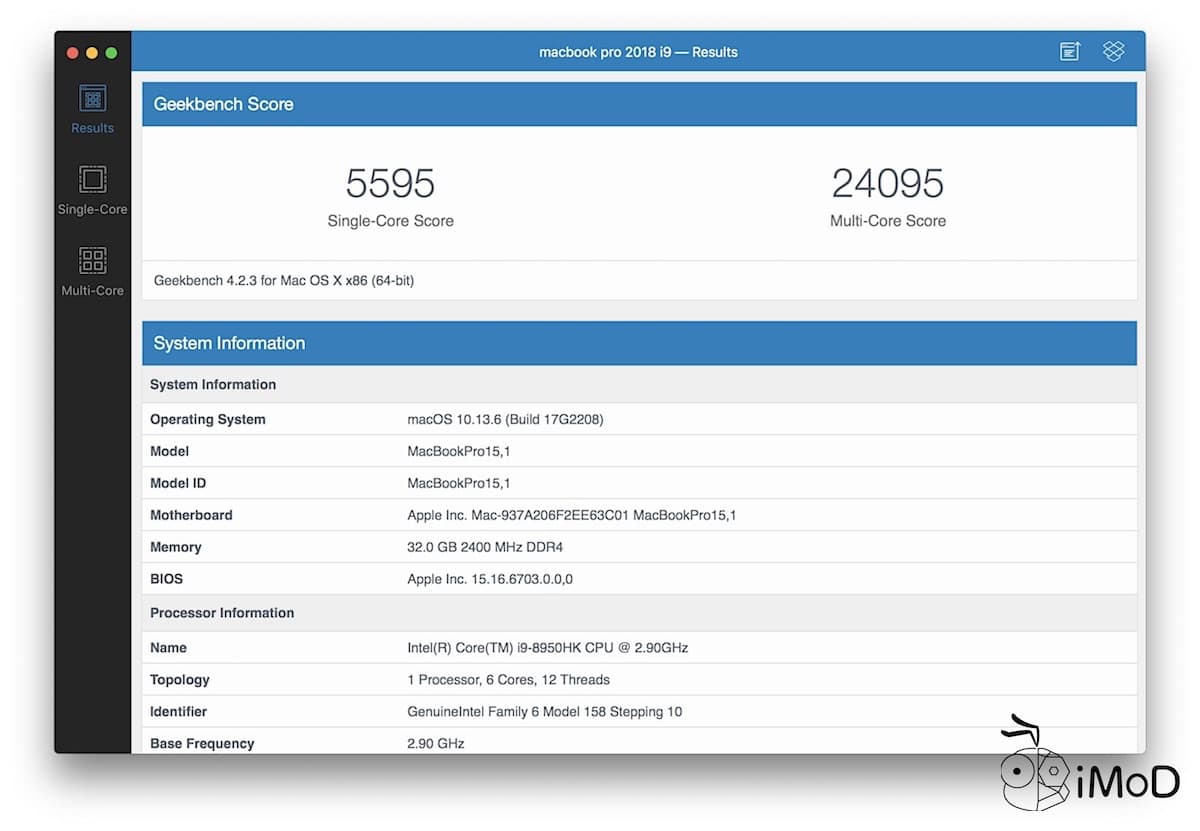Click the upload results icon in the toolbar
This screenshot has height=831, width=1200.
click(1069, 51)
